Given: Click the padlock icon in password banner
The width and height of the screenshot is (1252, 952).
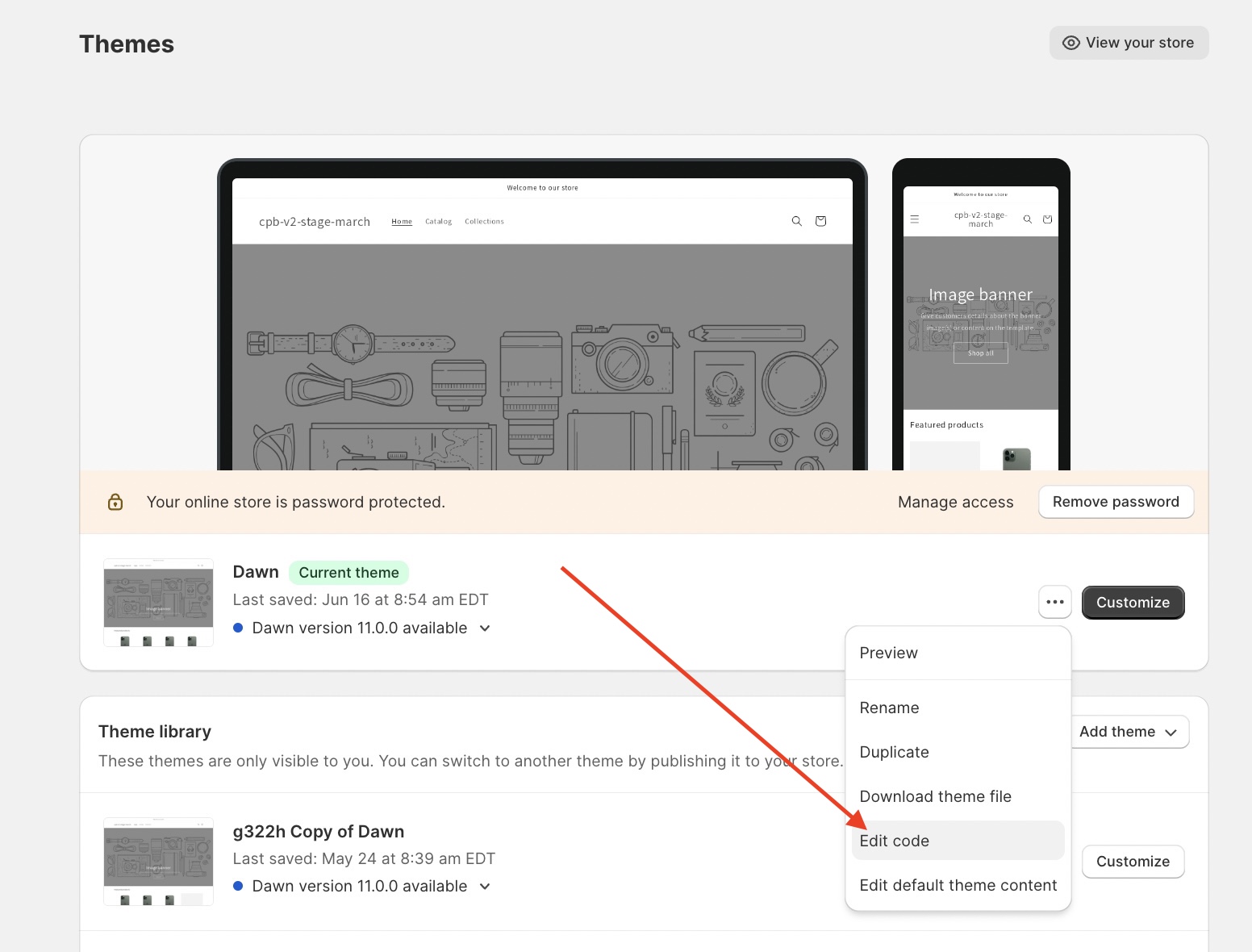Looking at the screenshot, I should [115, 502].
